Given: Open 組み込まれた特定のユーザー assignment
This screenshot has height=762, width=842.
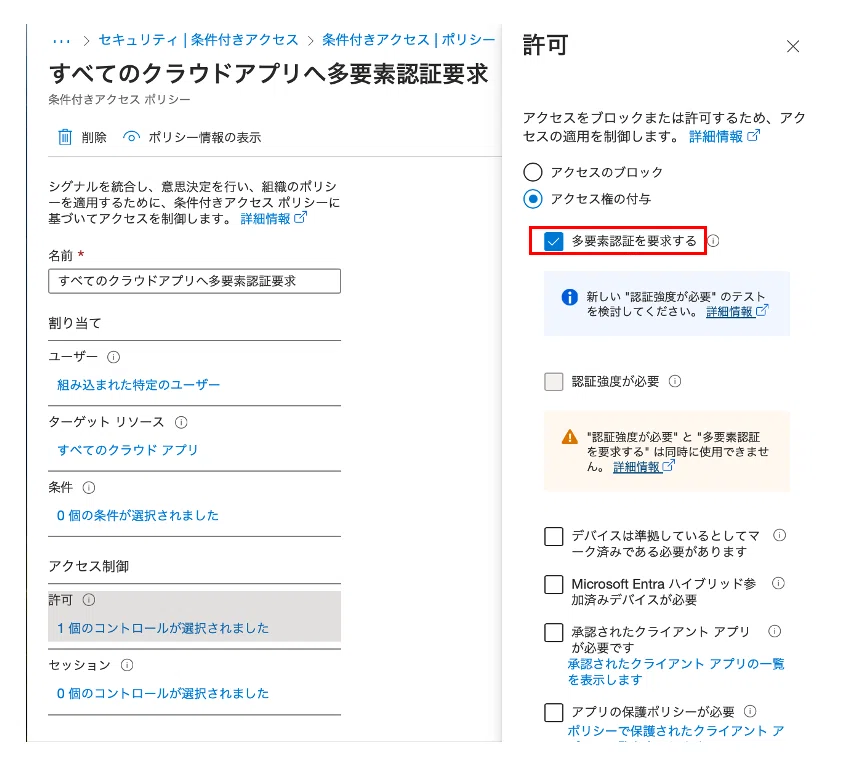Looking at the screenshot, I should click(x=138, y=384).
